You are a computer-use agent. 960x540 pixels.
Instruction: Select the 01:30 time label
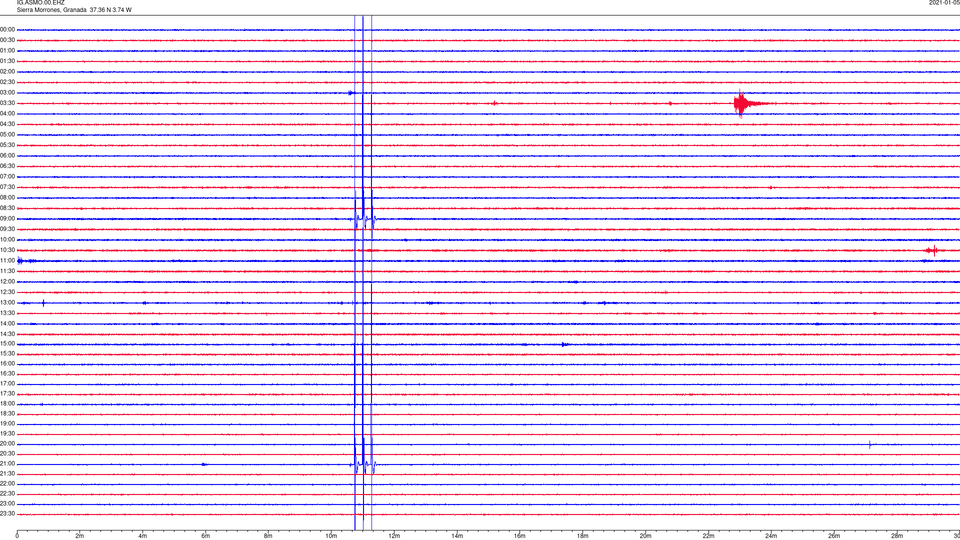7,61
